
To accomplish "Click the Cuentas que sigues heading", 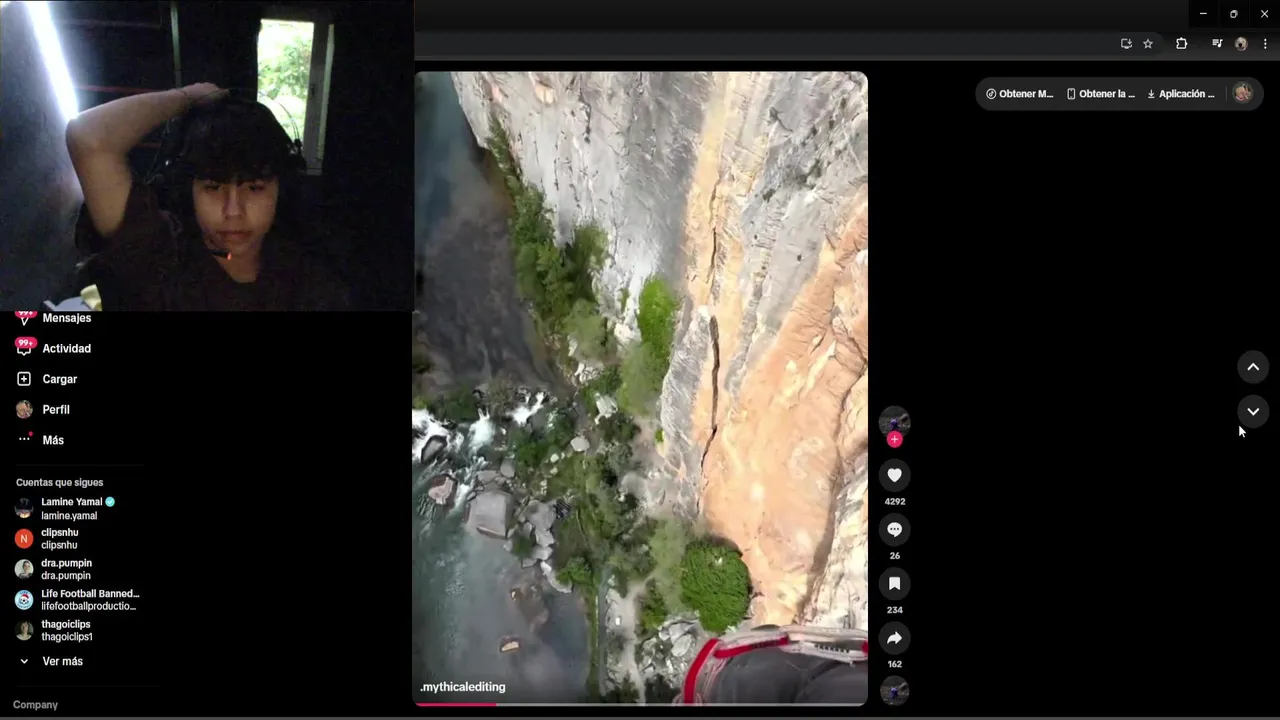I will (59, 482).
